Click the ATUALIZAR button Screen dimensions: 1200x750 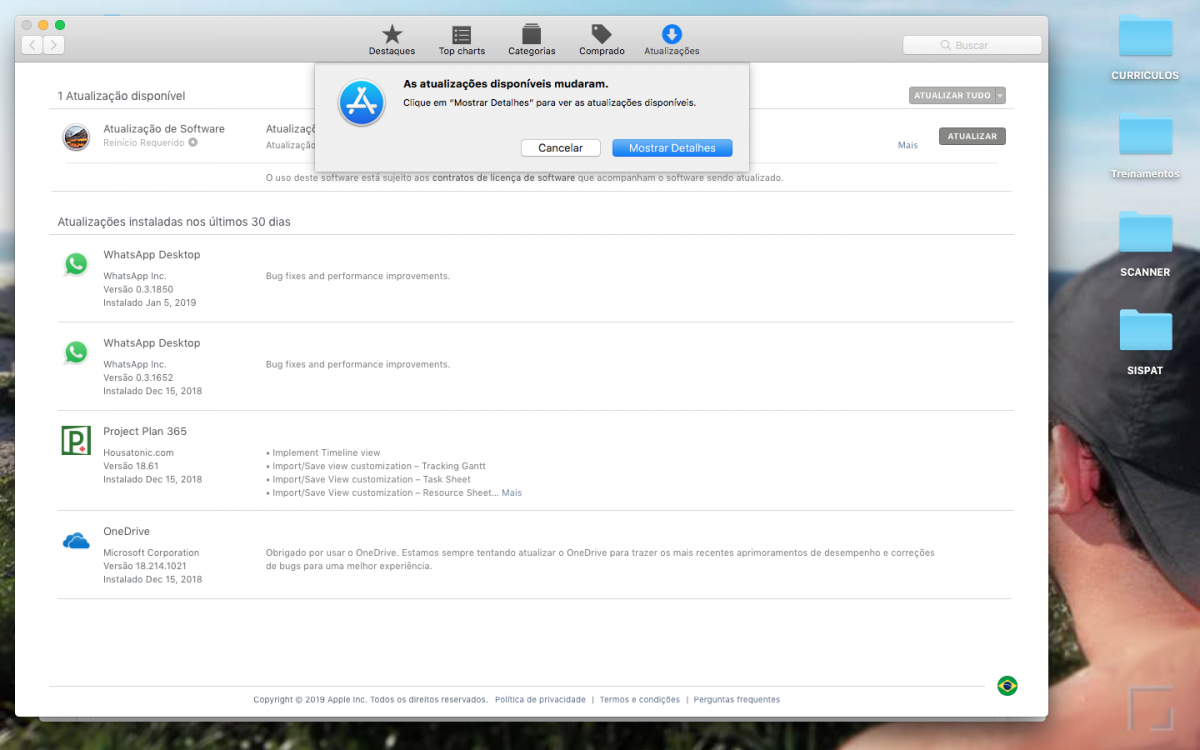[972, 137]
